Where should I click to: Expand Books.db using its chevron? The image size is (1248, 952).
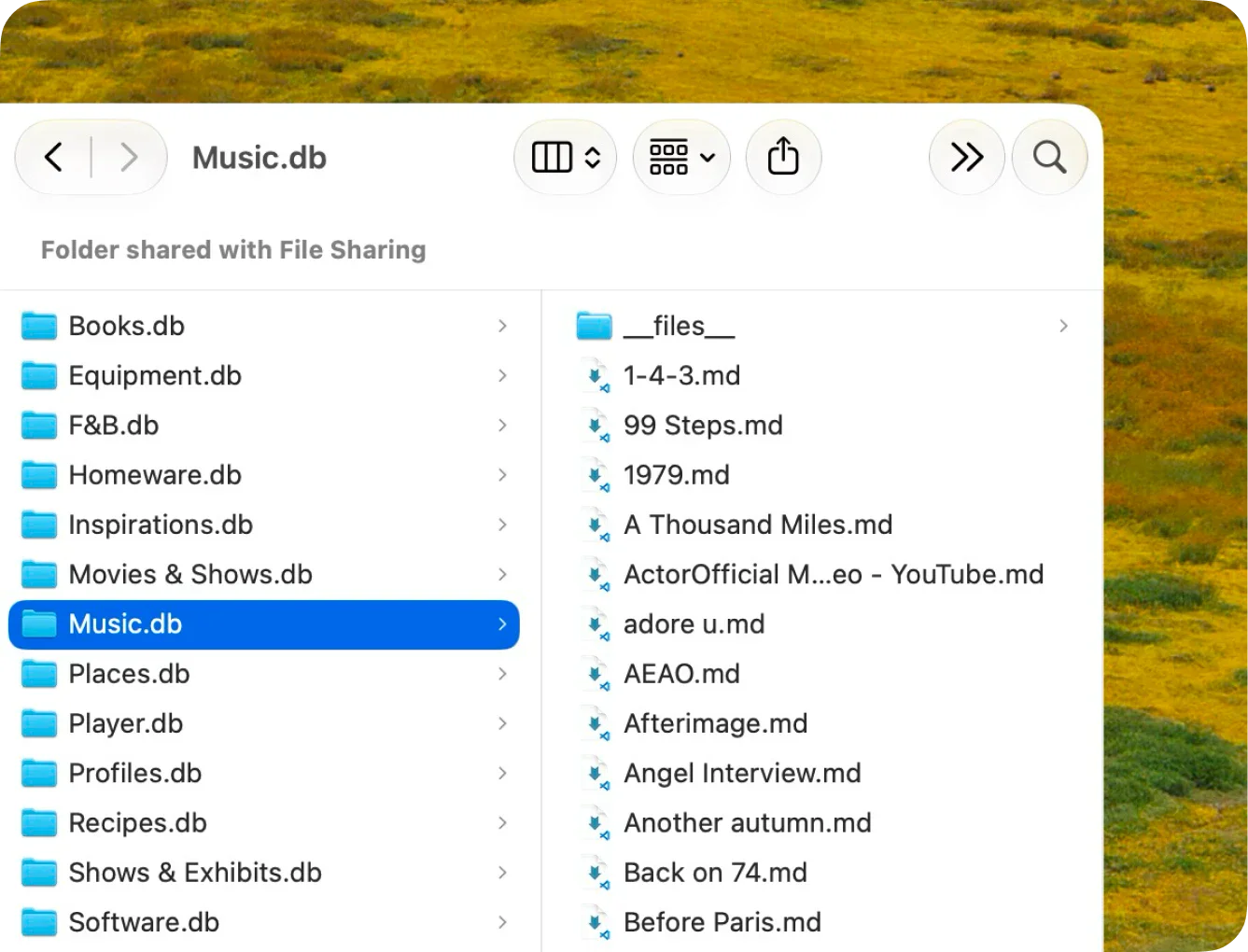point(502,326)
